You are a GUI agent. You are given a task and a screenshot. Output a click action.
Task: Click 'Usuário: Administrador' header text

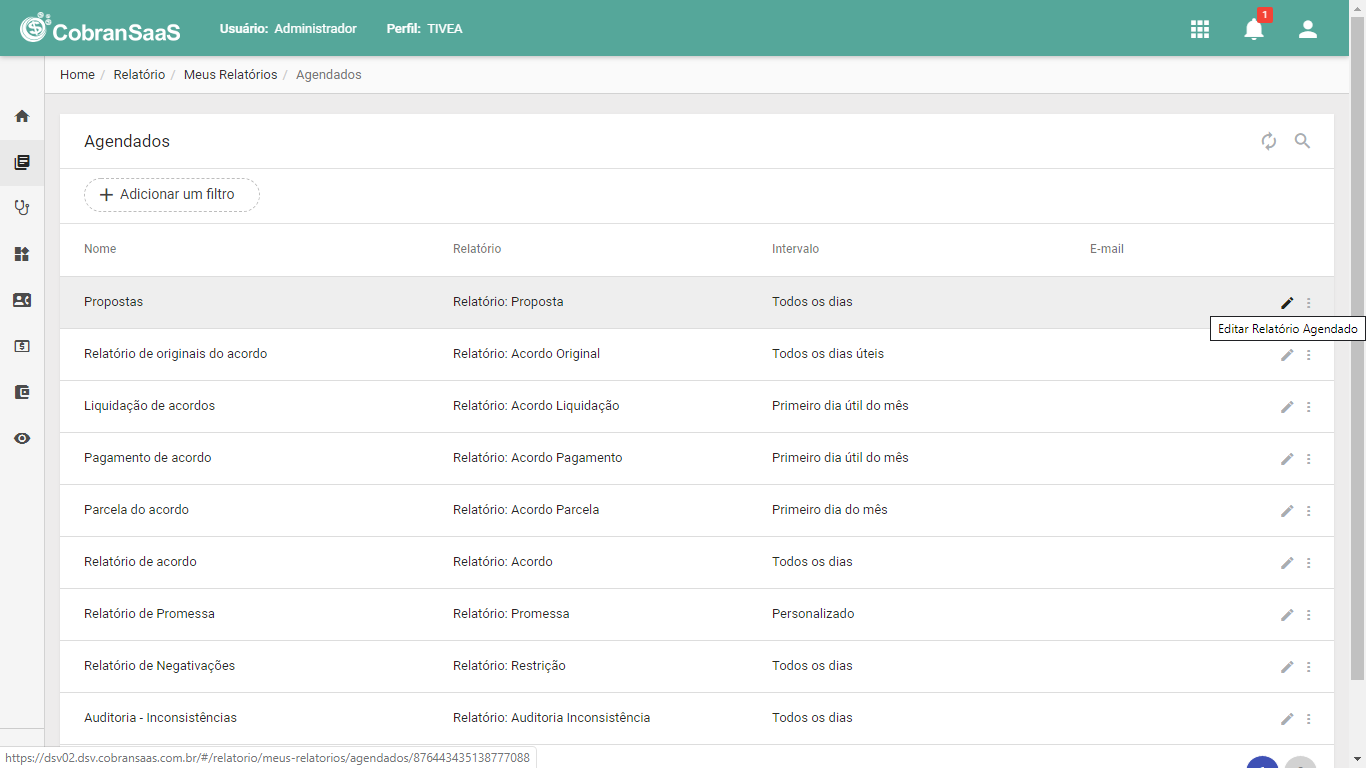[288, 29]
